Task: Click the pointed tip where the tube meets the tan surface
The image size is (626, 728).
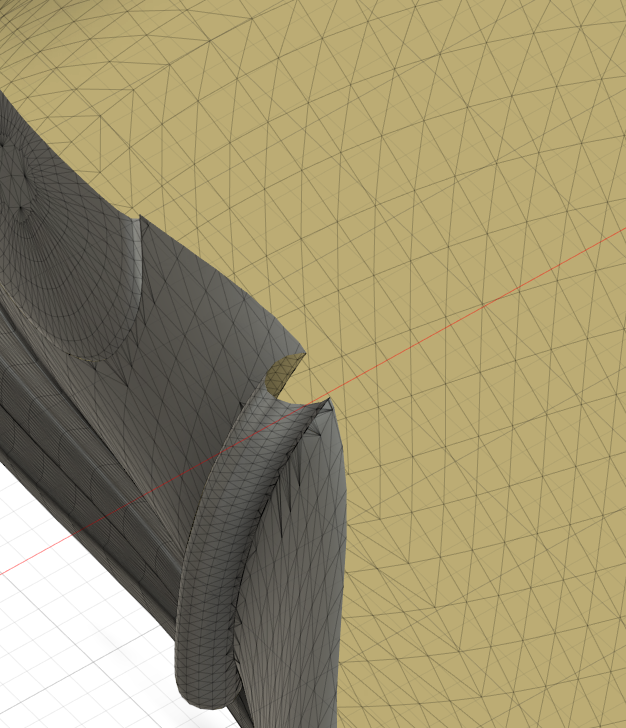Action: [327, 401]
